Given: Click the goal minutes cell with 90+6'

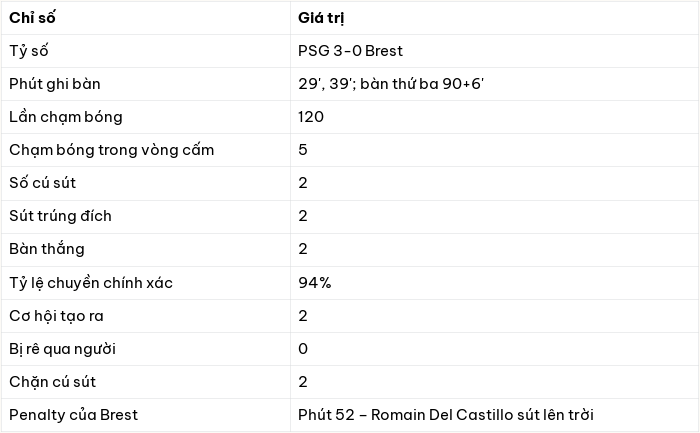Looking at the screenshot, I should 494,84.
